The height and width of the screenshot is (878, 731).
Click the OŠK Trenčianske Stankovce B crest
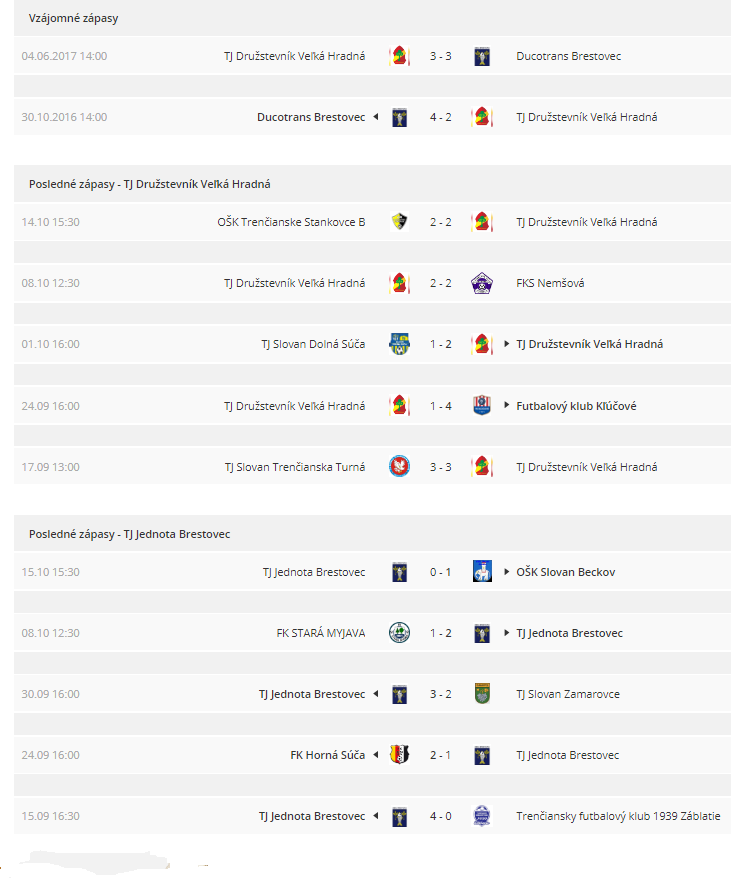(399, 222)
